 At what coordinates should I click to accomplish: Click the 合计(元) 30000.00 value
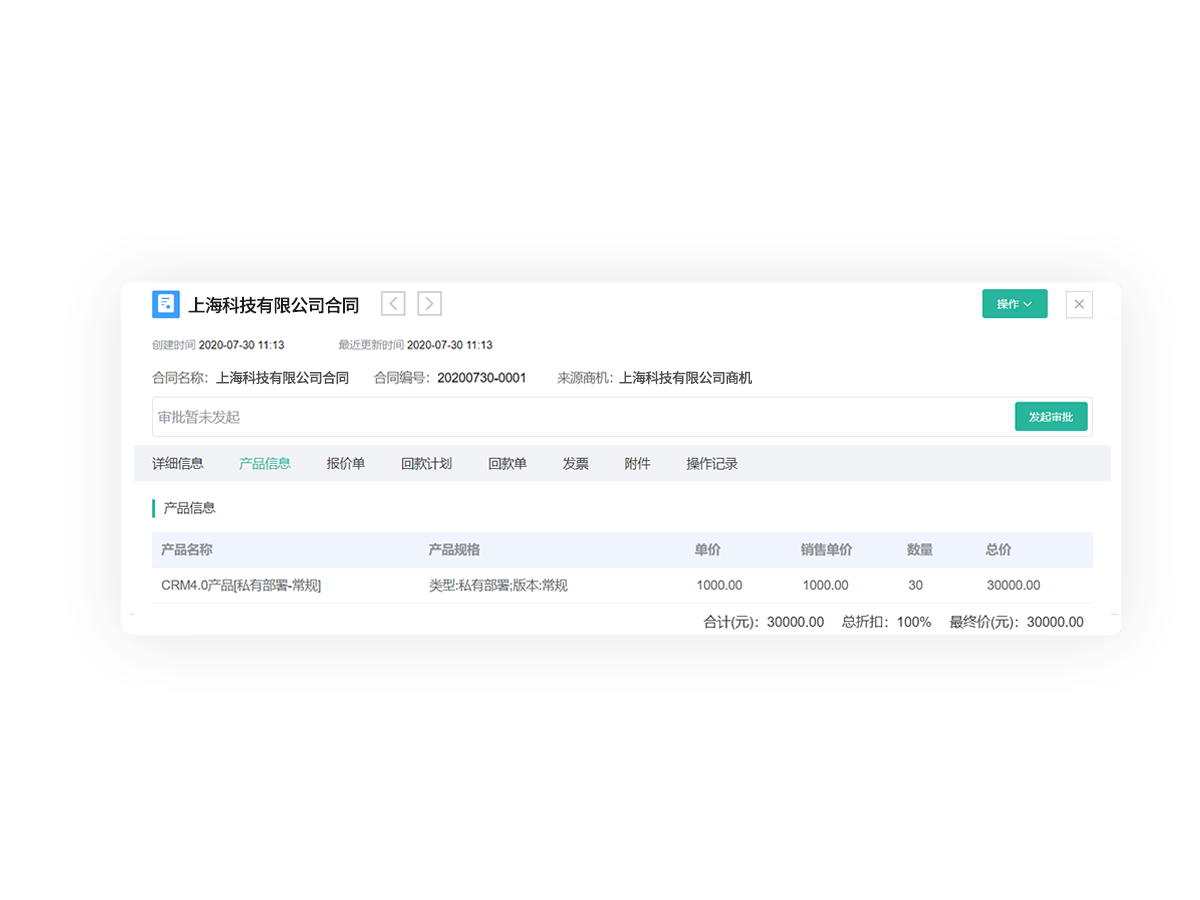click(796, 622)
